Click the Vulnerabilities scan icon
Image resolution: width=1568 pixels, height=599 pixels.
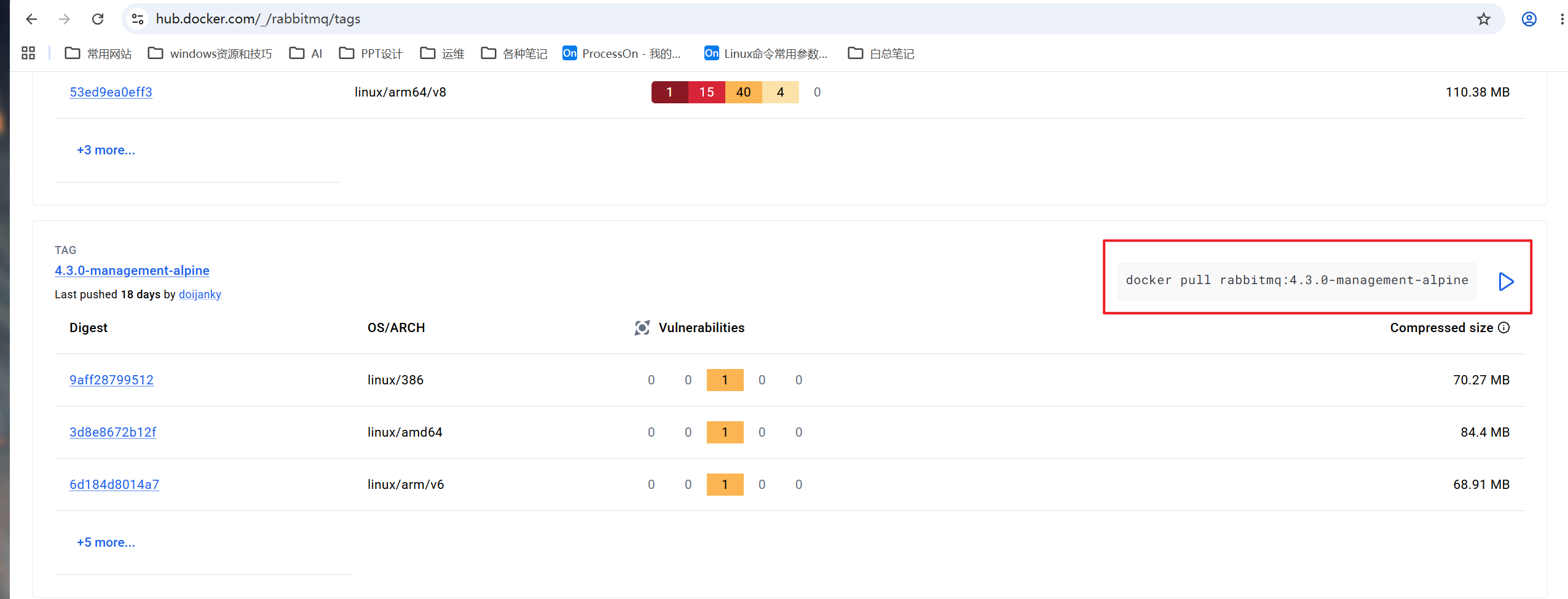(642, 328)
